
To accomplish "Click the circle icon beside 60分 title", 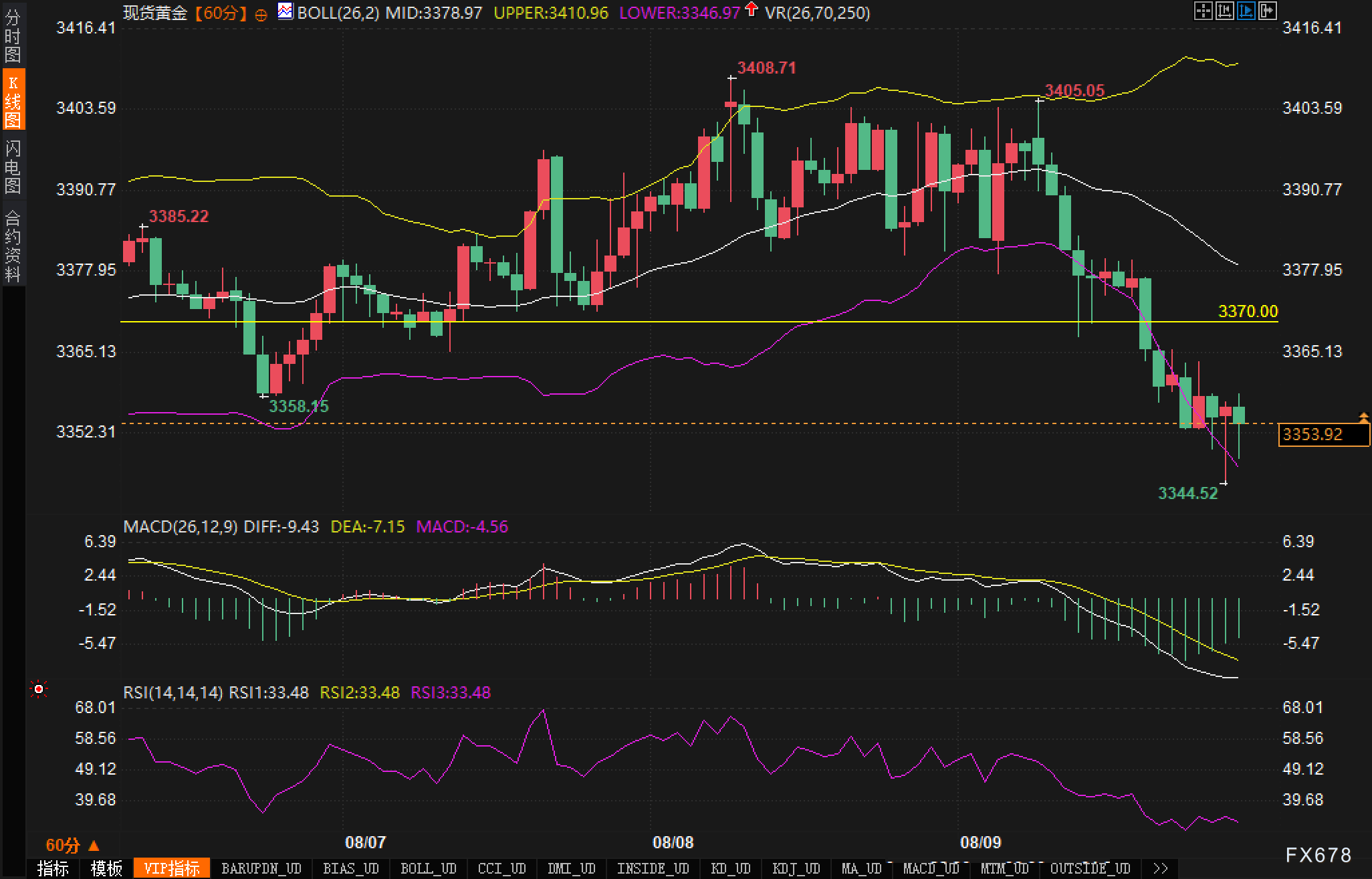I will pos(261,14).
